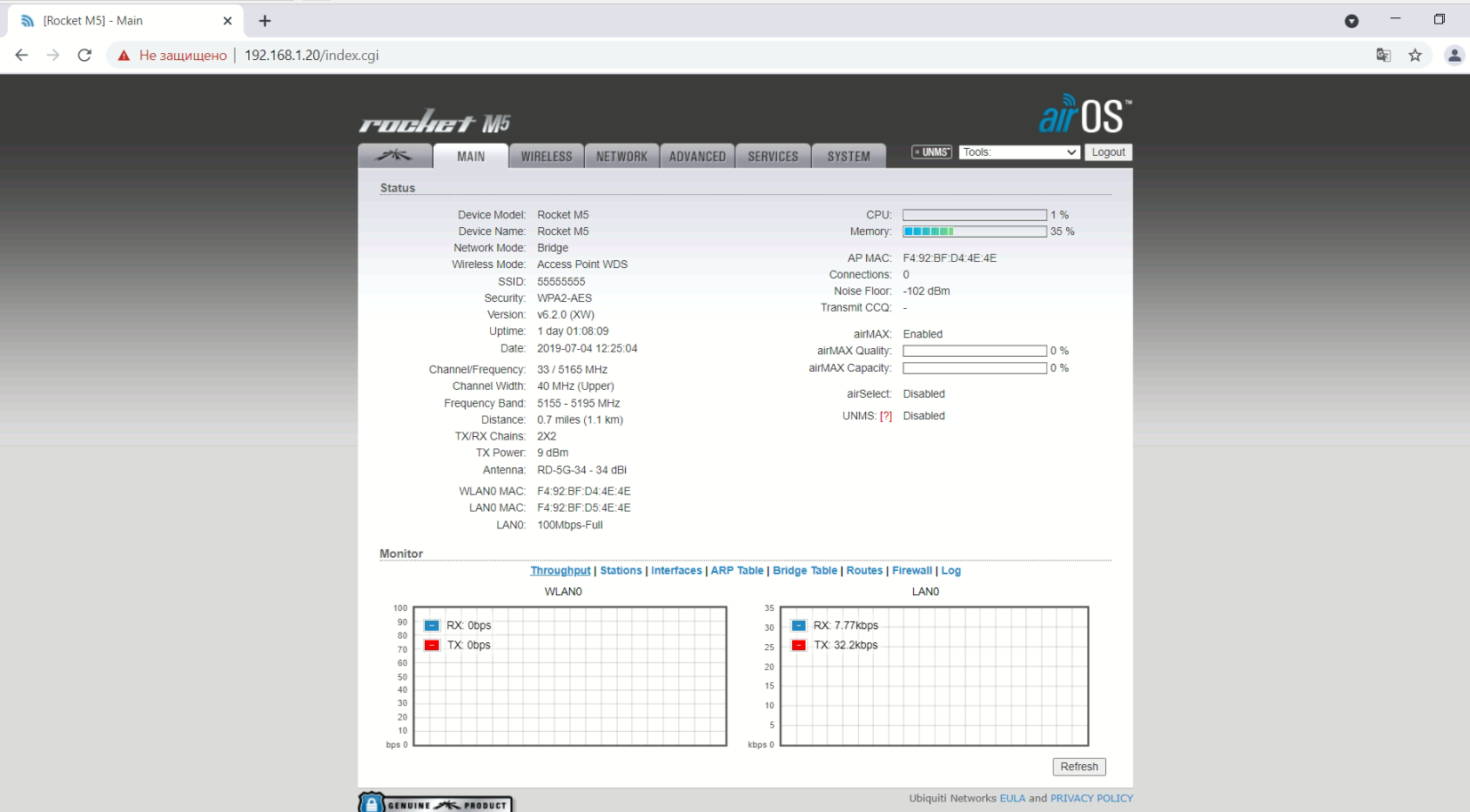The height and width of the screenshot is (812, 1470).
Task: Click the Refresh button
Action: (x=1079, y=767)
